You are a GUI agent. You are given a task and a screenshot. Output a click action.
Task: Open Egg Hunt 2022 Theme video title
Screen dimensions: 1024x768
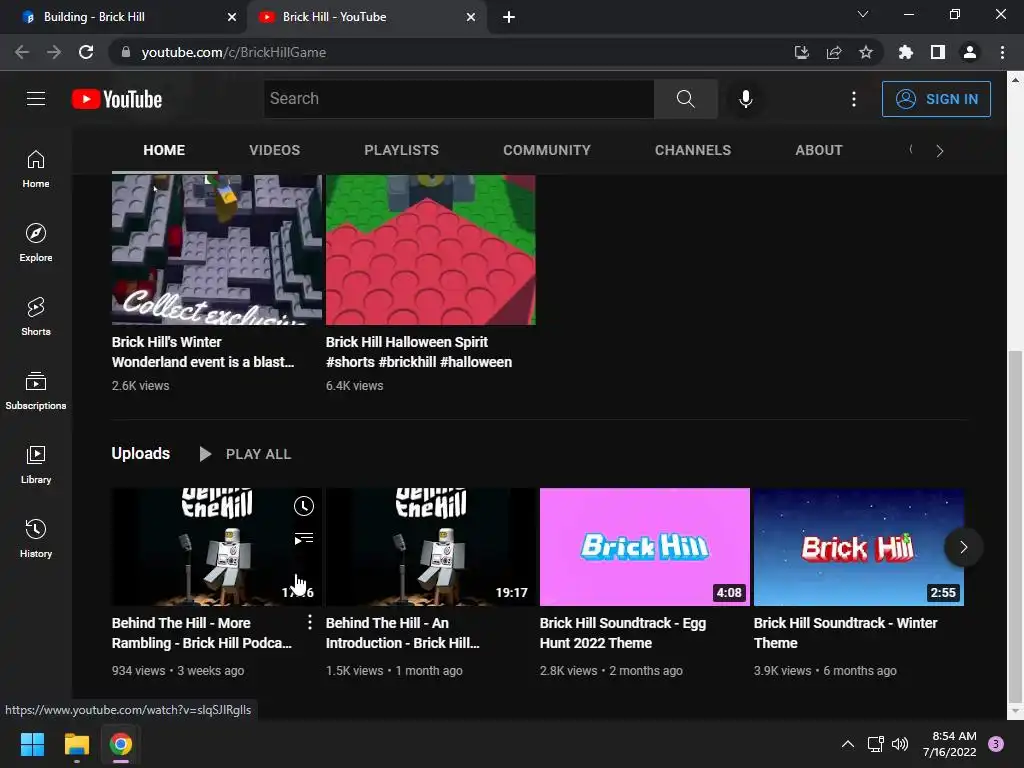[x=622, y=633]
